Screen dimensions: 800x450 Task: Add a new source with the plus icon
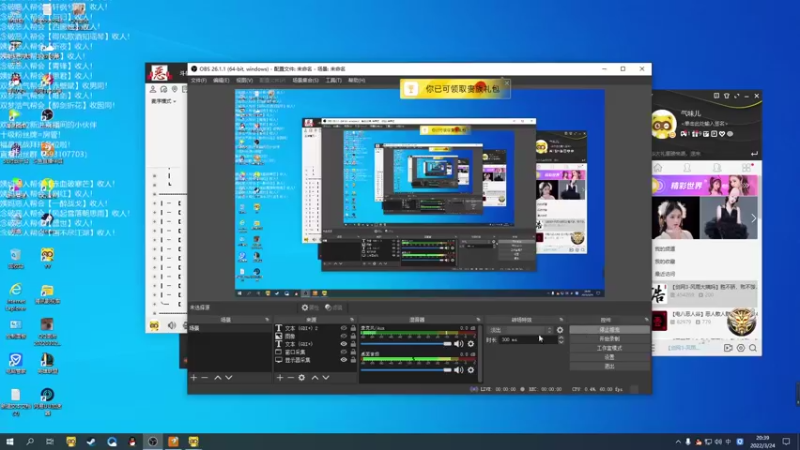tap(280, 378)
